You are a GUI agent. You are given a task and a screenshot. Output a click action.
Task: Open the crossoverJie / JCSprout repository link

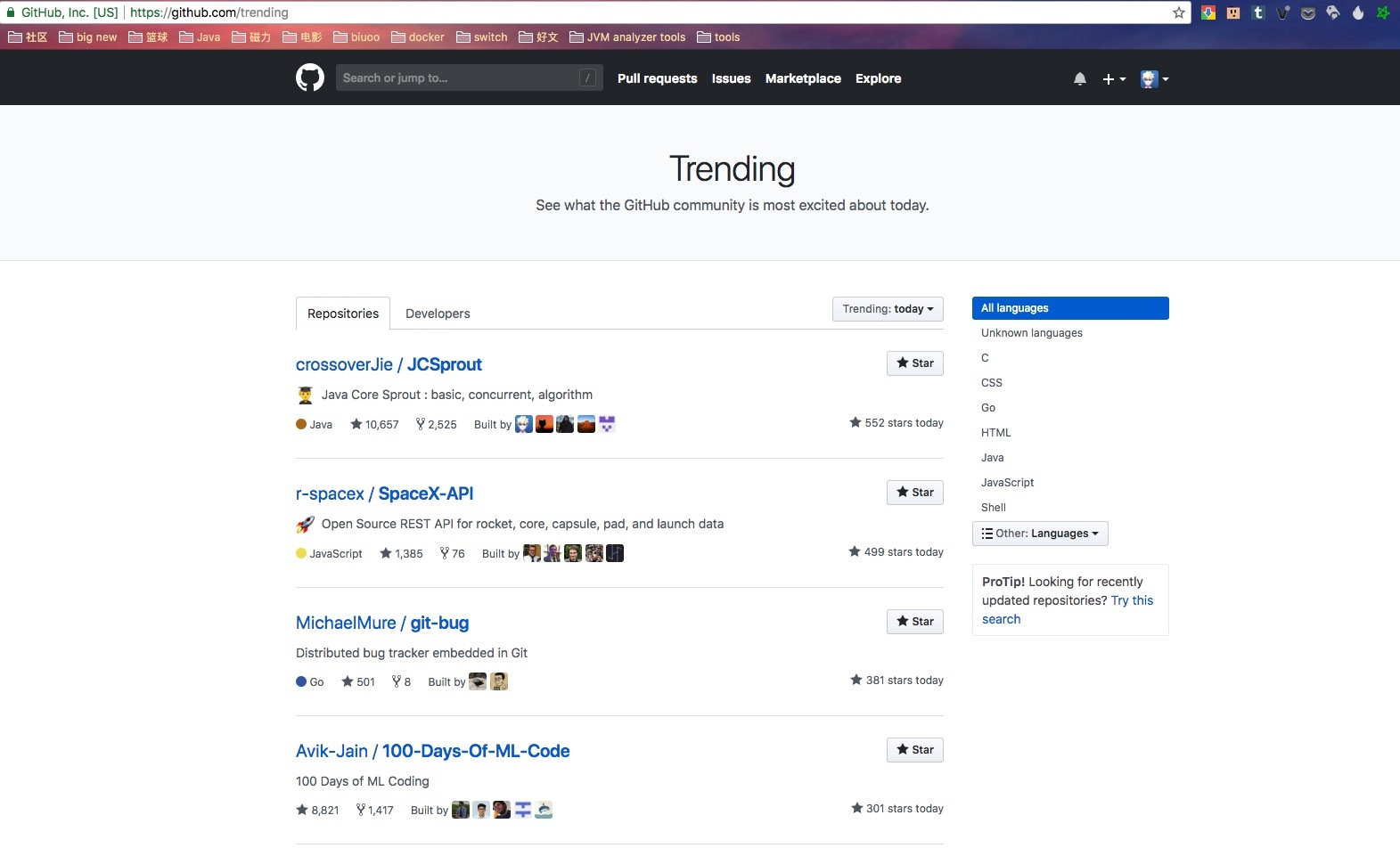click(389, 364)
